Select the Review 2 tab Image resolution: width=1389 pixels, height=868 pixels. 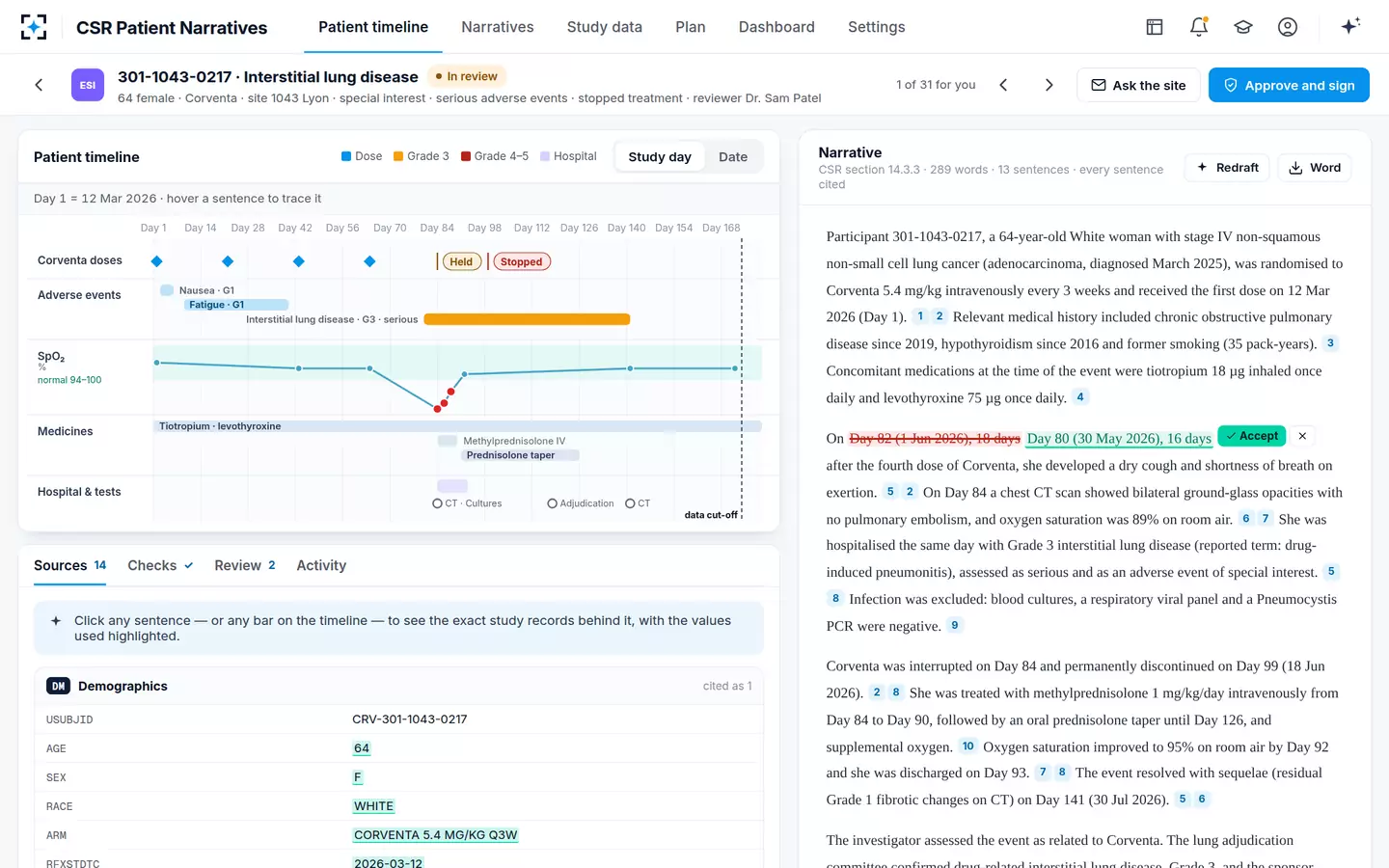tap(245, 566)
